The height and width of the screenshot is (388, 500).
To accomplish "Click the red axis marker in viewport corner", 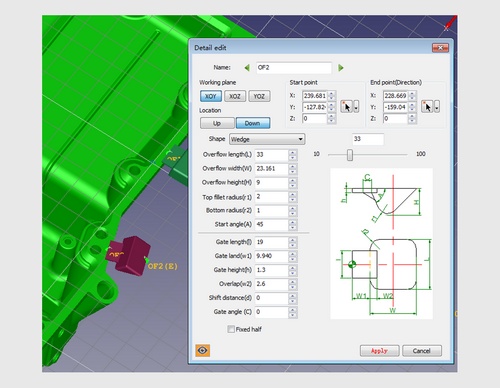I will click(x=450, y=23).
